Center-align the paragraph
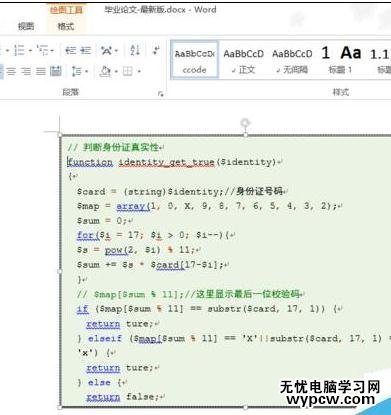Image resolution: width=391 pixels, height=415 pixels. [x=11, y=71]
